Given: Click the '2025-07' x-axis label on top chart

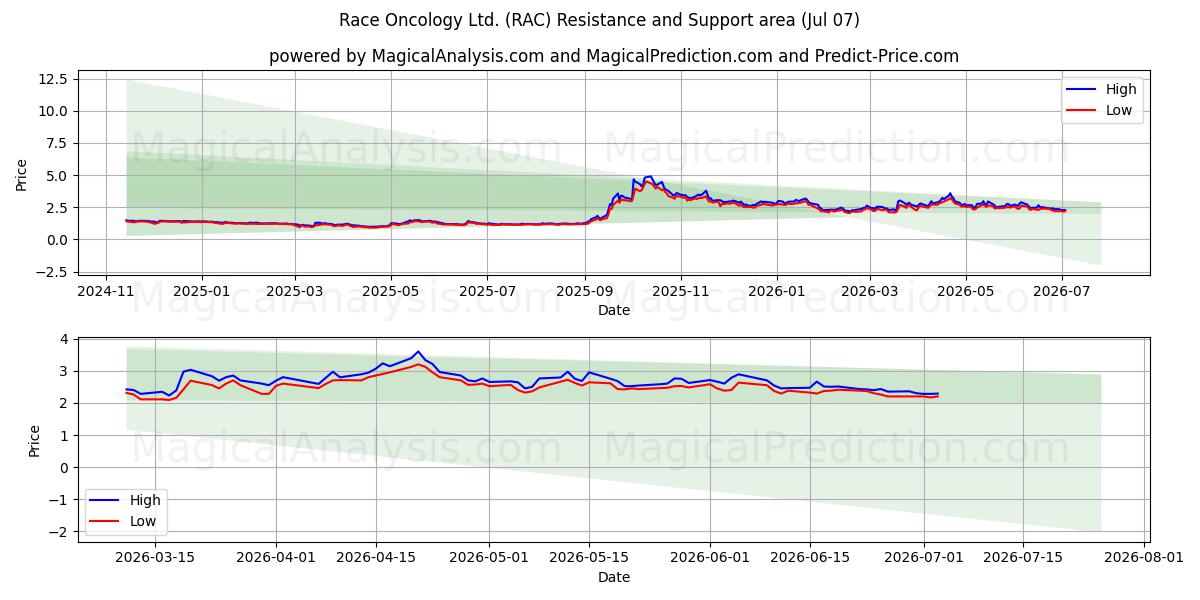Looking at the screenshot, I should [x=487, y=291].
